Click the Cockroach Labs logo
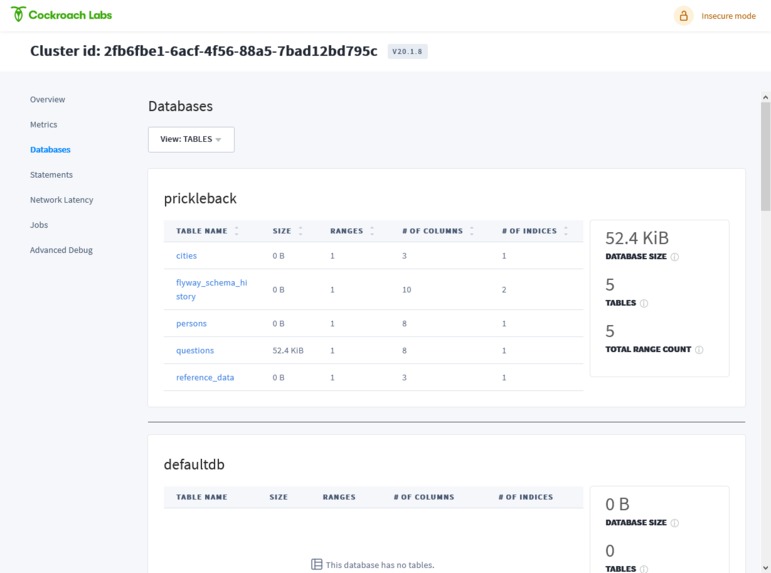Screen dimensions: 771x573 point(61,15)
